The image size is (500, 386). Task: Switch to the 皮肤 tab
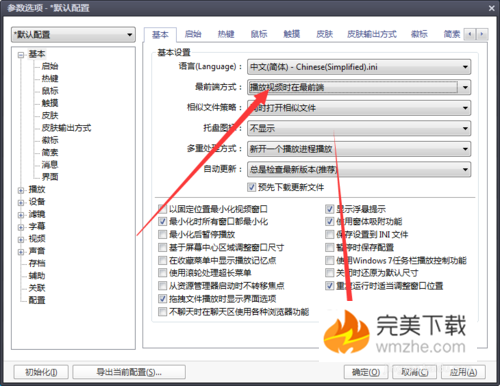pyautogui.click(x=325, y=34)
